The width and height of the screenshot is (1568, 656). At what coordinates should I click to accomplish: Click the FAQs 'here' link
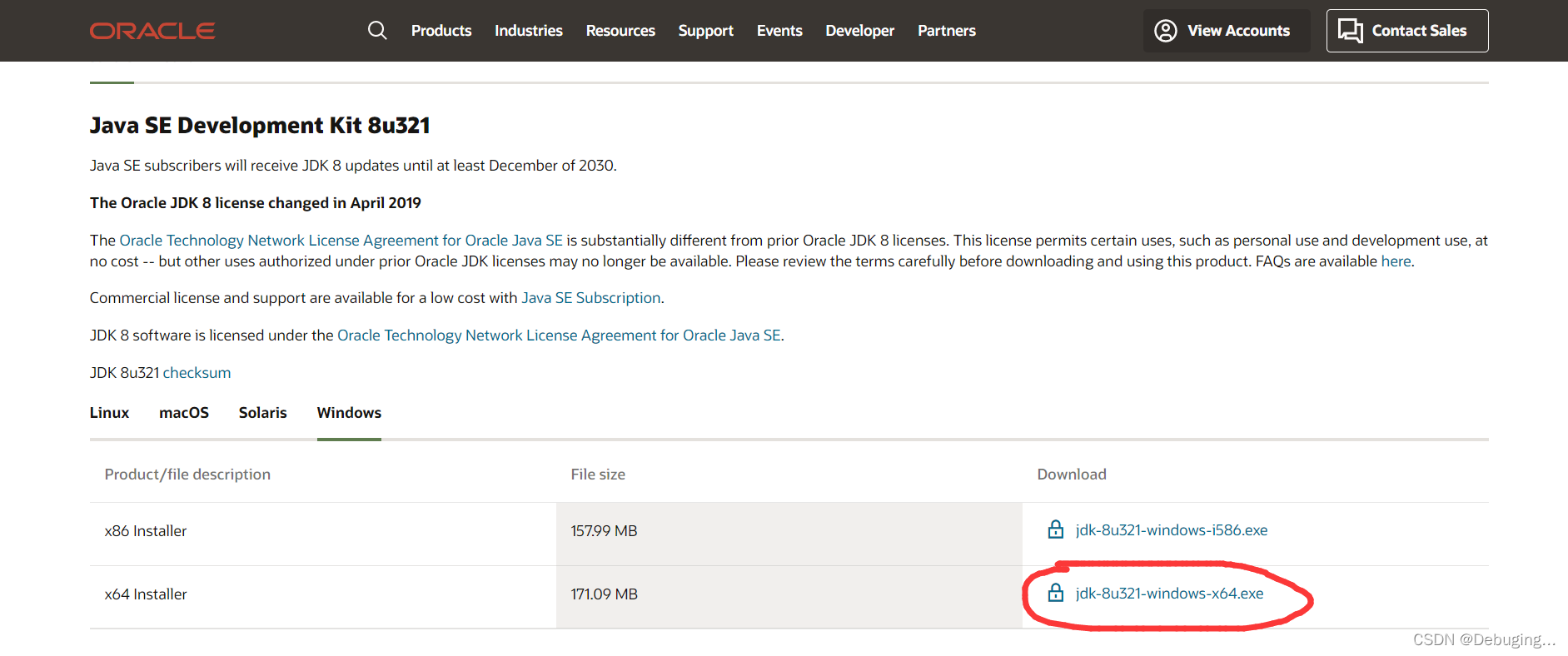point(1396,261)
